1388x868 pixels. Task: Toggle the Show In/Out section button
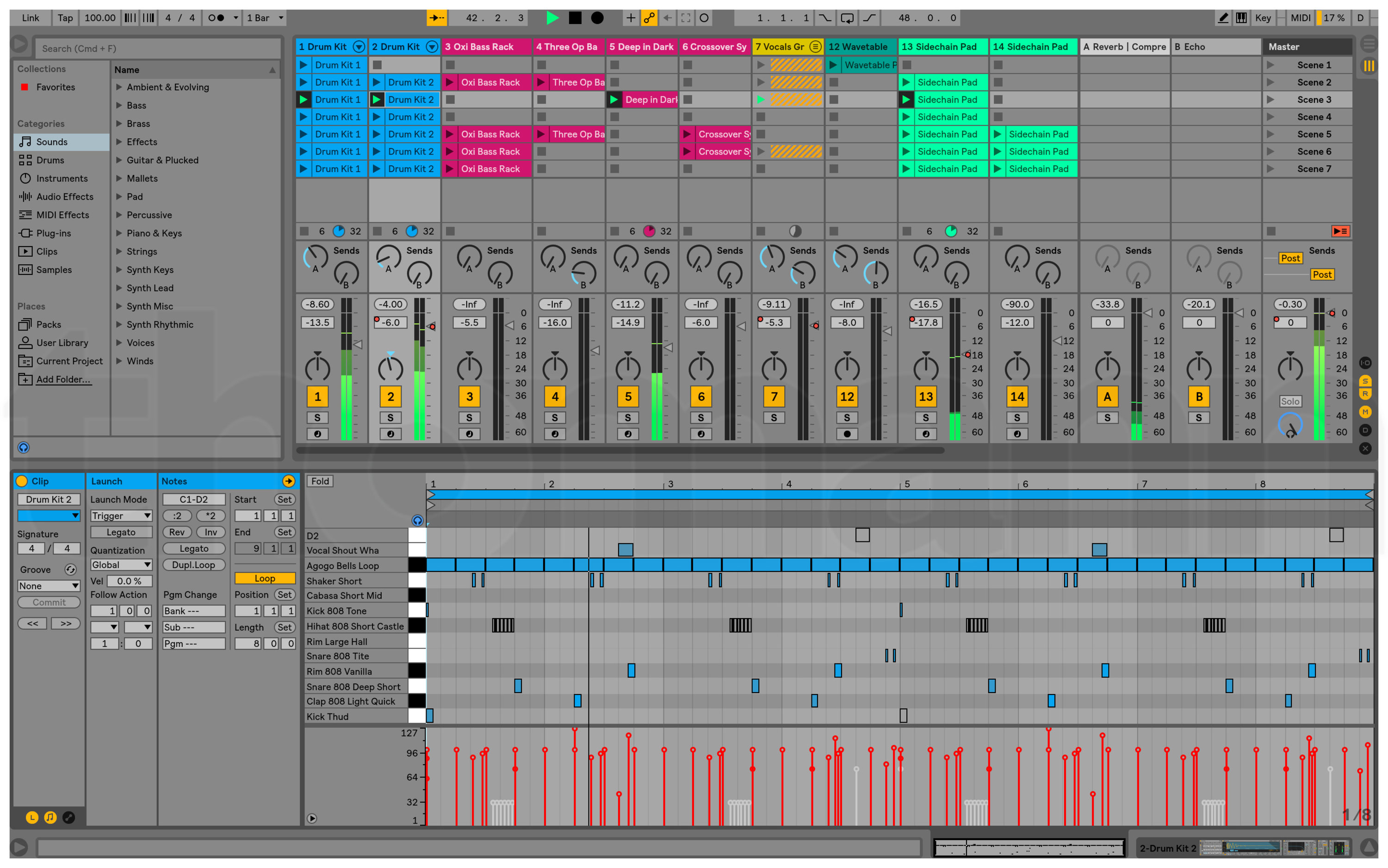[1365, 363]
